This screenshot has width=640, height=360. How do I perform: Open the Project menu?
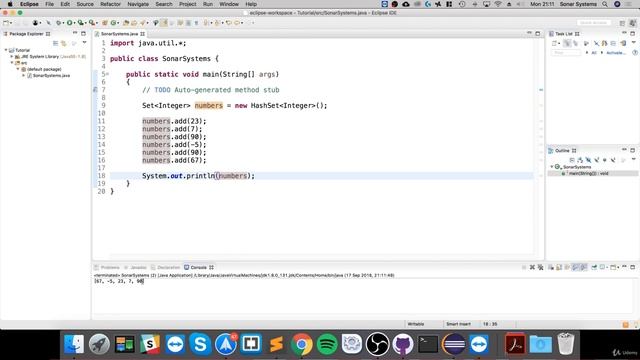tap(187, 4)
